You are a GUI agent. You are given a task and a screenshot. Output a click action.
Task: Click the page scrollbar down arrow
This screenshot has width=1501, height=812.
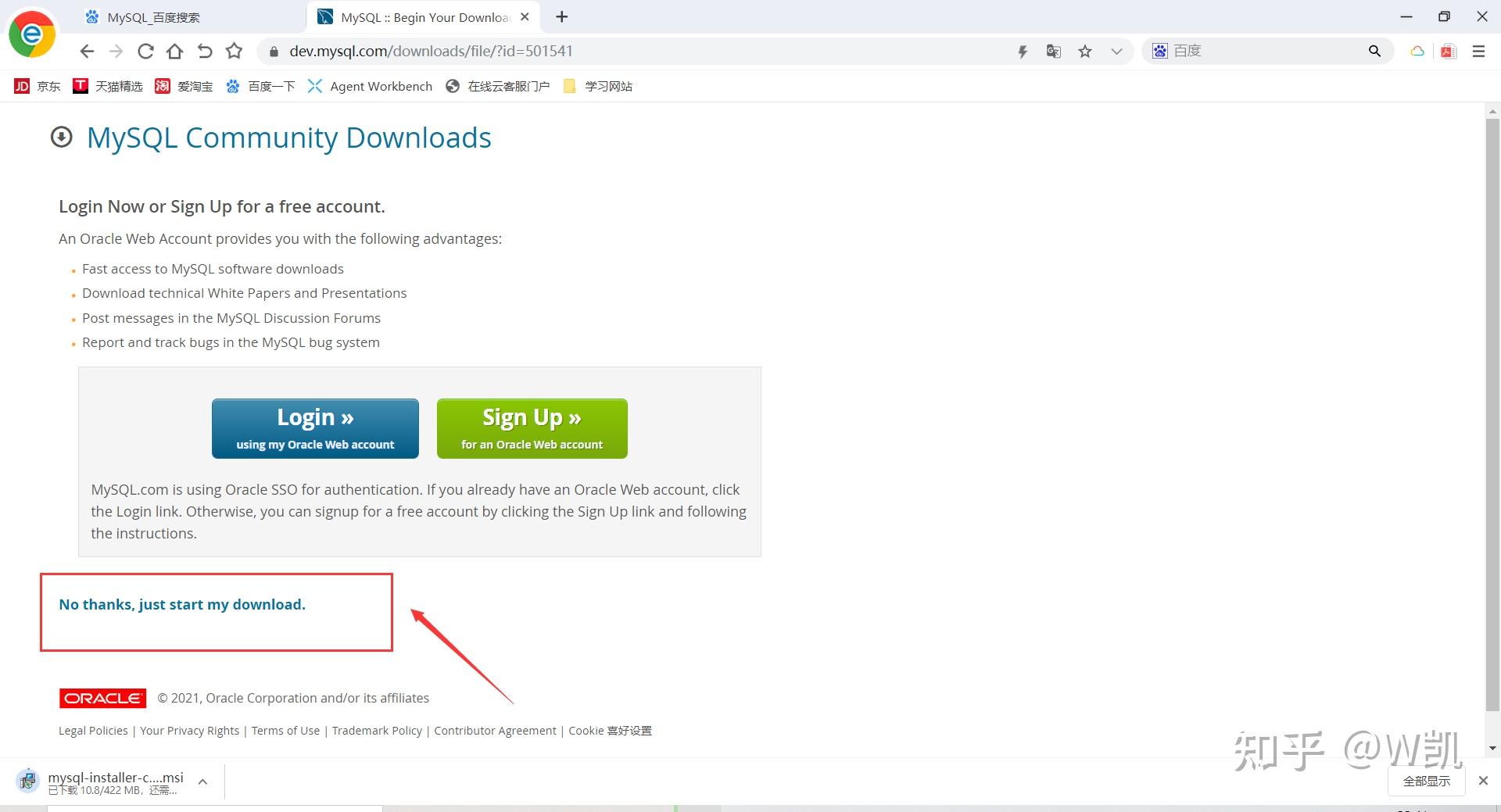(1492, 748)
